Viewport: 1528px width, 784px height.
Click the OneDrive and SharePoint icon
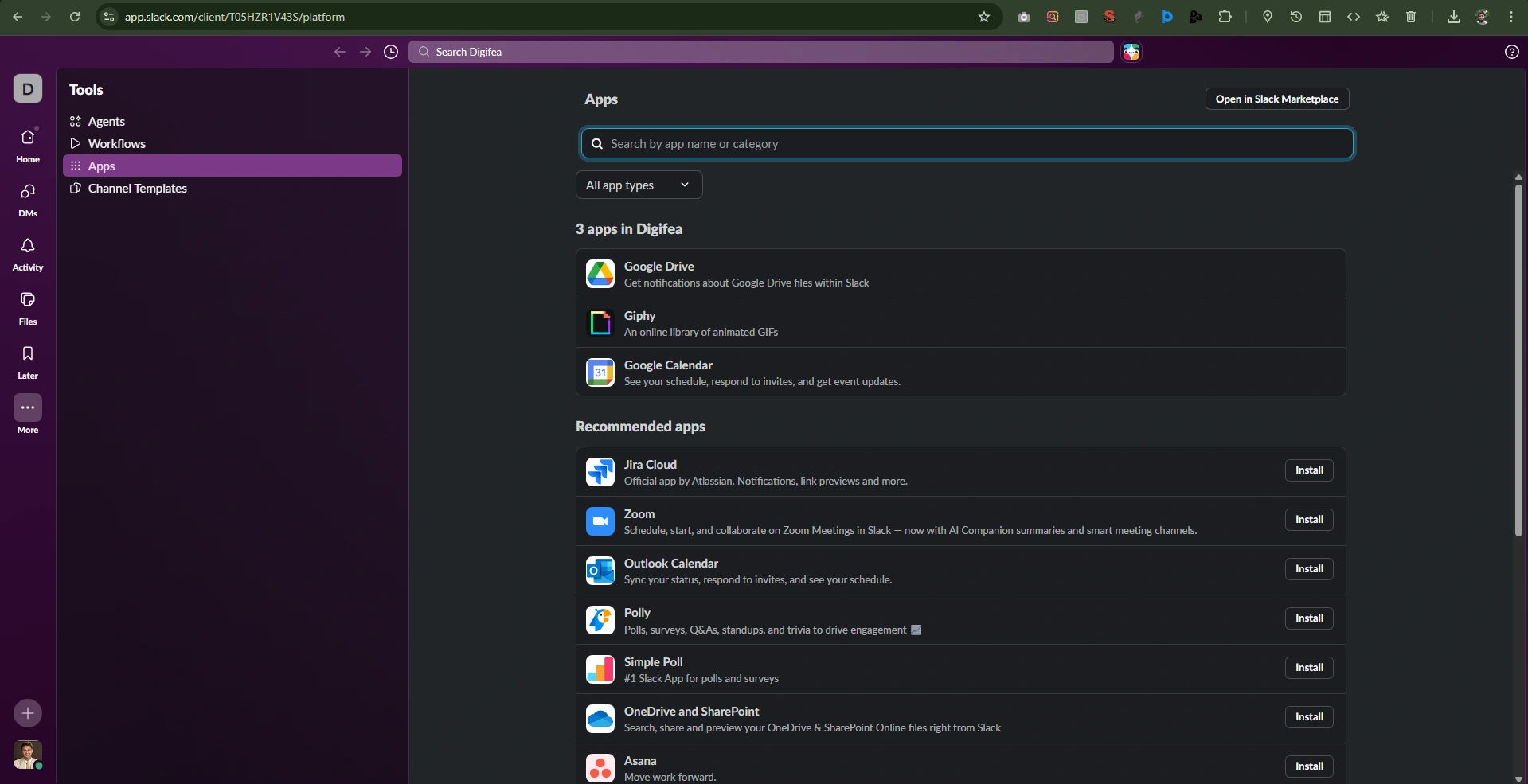tap(600, 719)
